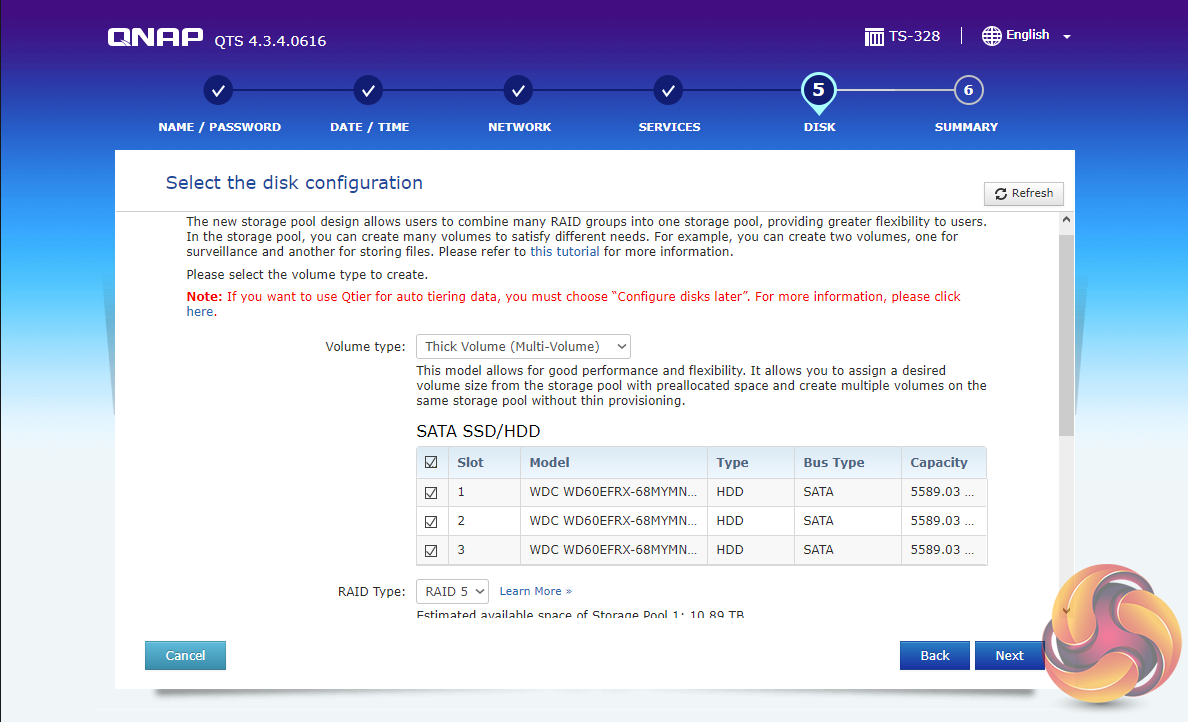Click the Network step checkmark icon
This screenshot has width=1188, height=722.
click(518, 91)
